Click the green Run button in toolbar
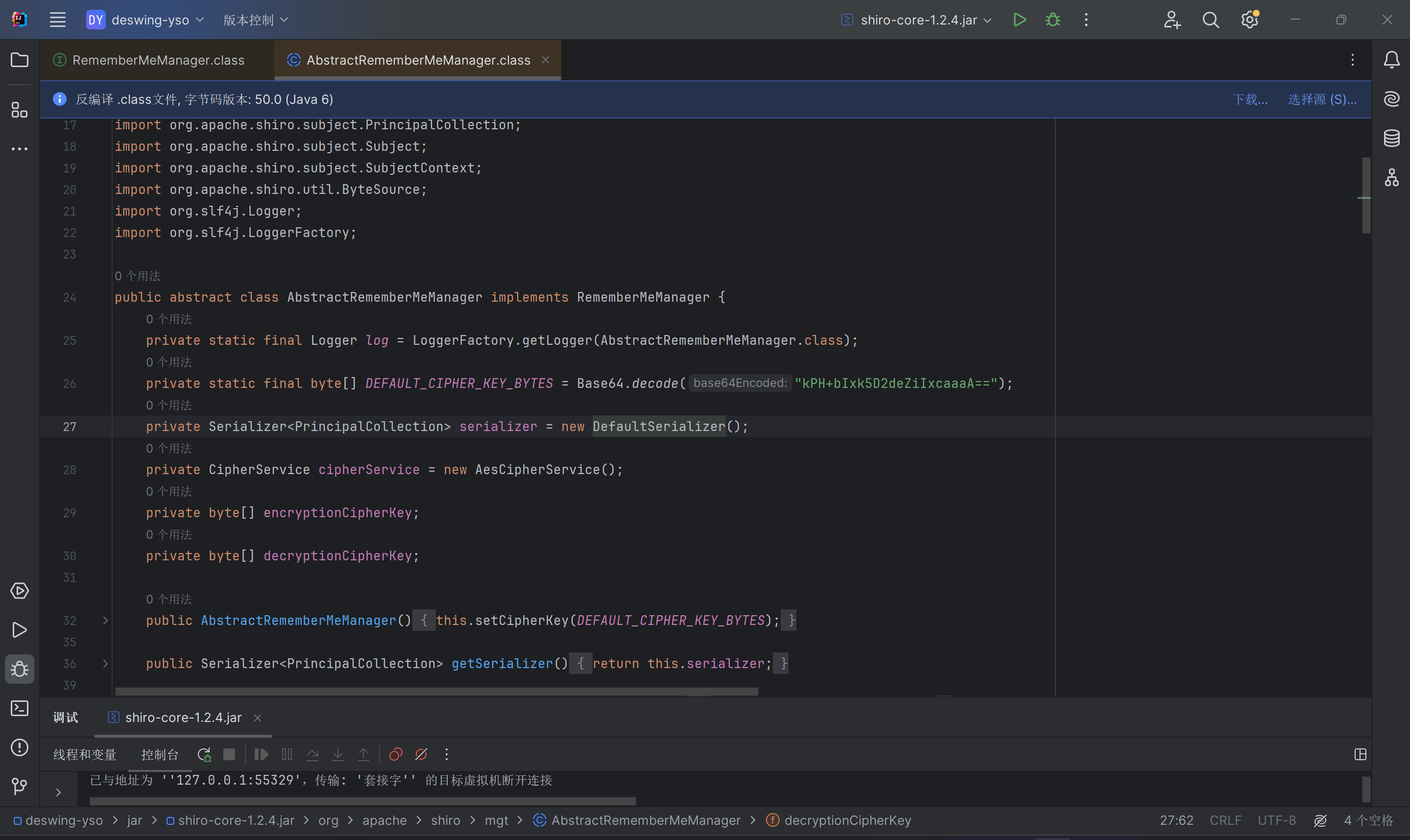Image resolution: width=1410 pixels, height=840 pixels. tap(1019, 20)
